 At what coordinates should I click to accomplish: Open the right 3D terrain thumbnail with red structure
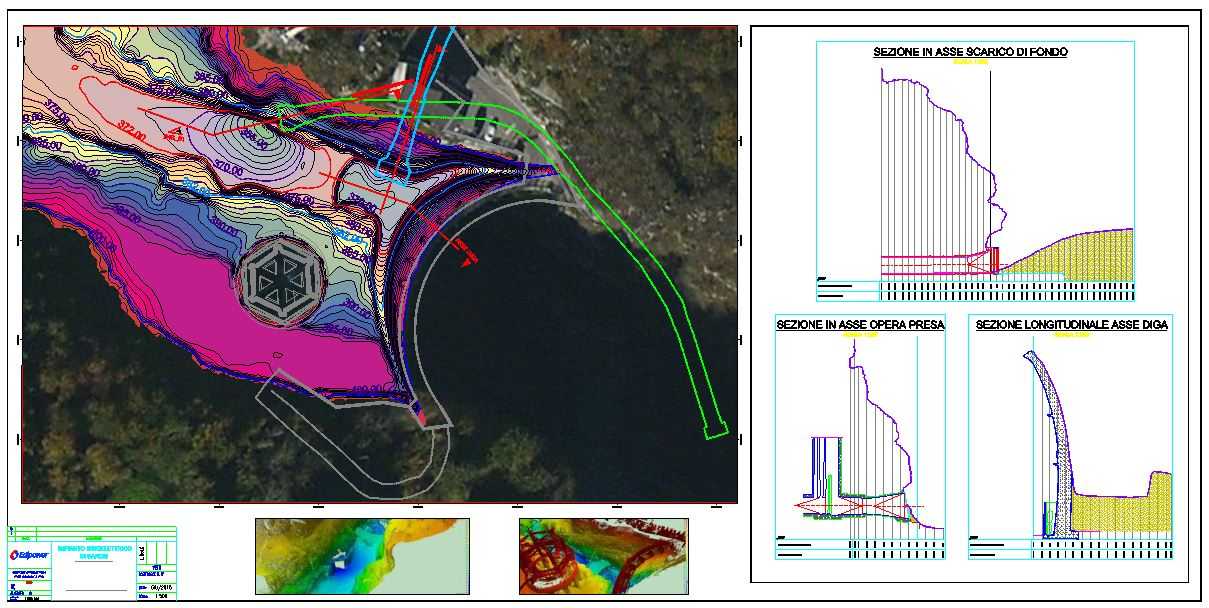[603, 556]
